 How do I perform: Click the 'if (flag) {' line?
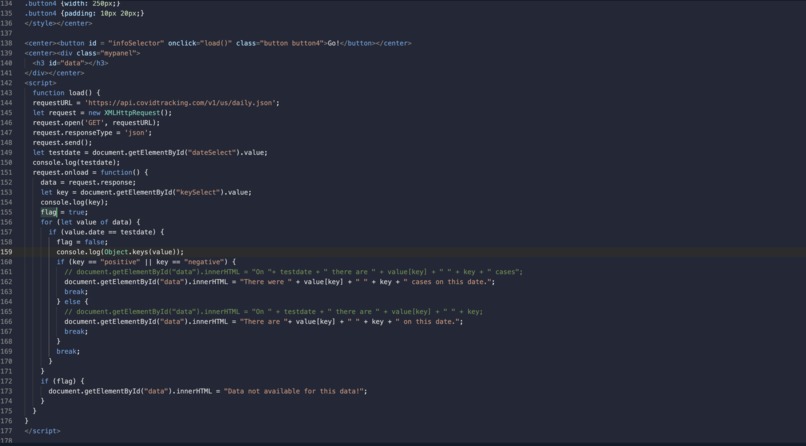click(x=62, y=381)
